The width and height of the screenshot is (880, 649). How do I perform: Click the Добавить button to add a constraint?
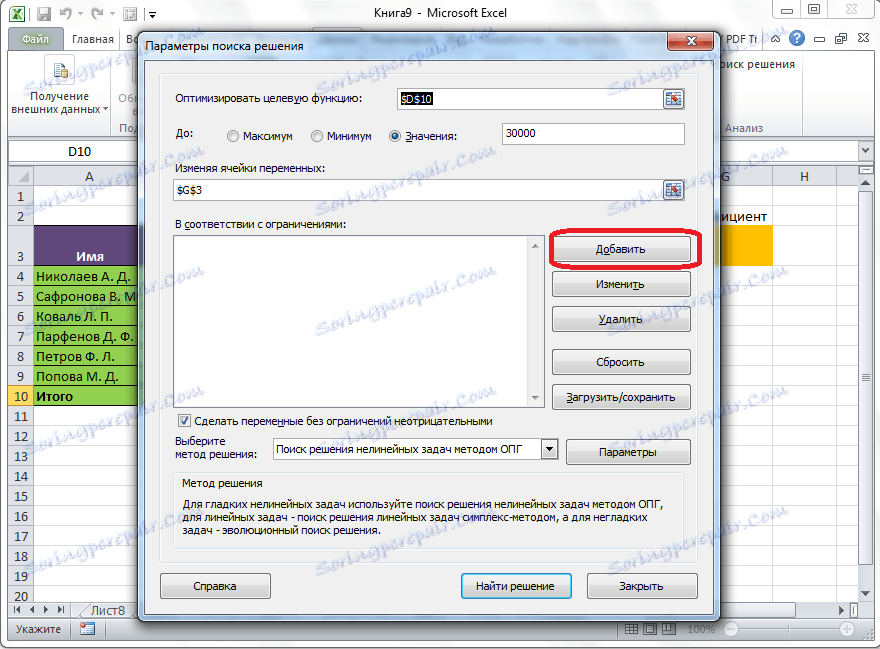[x=622, y=248]
